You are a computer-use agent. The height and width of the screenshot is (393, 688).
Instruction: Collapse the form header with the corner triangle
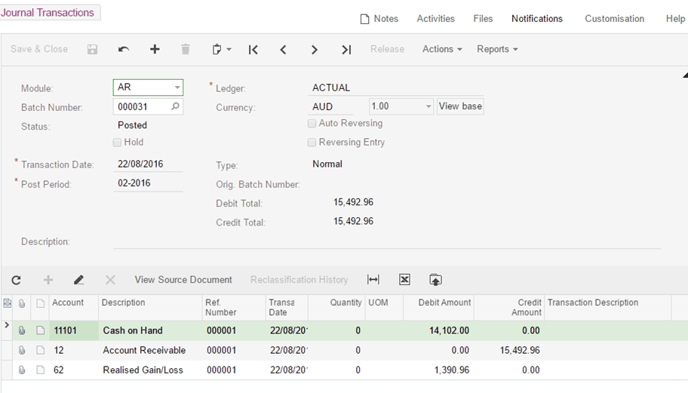click(x=685, y=75)
